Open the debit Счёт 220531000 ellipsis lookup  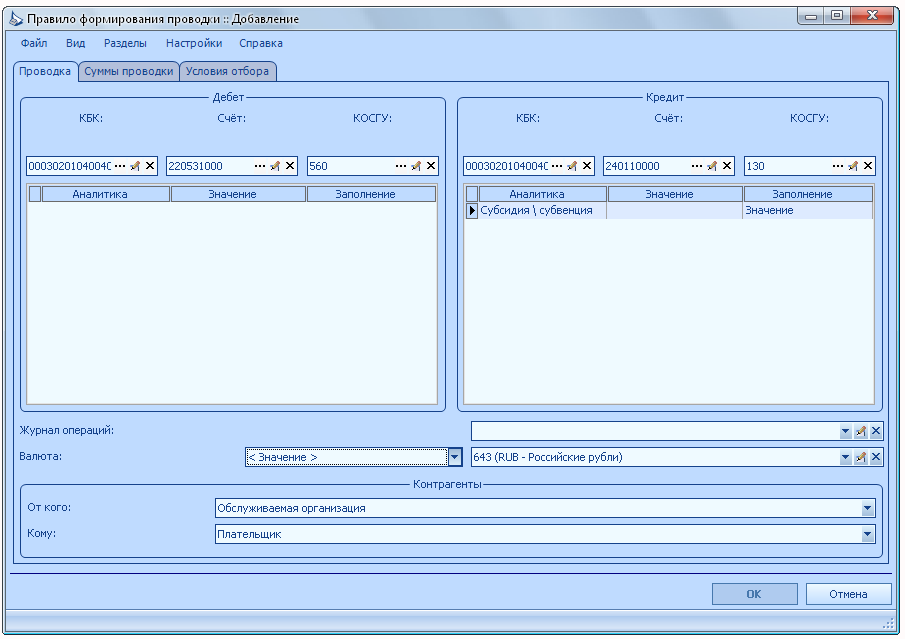(260, 166)
